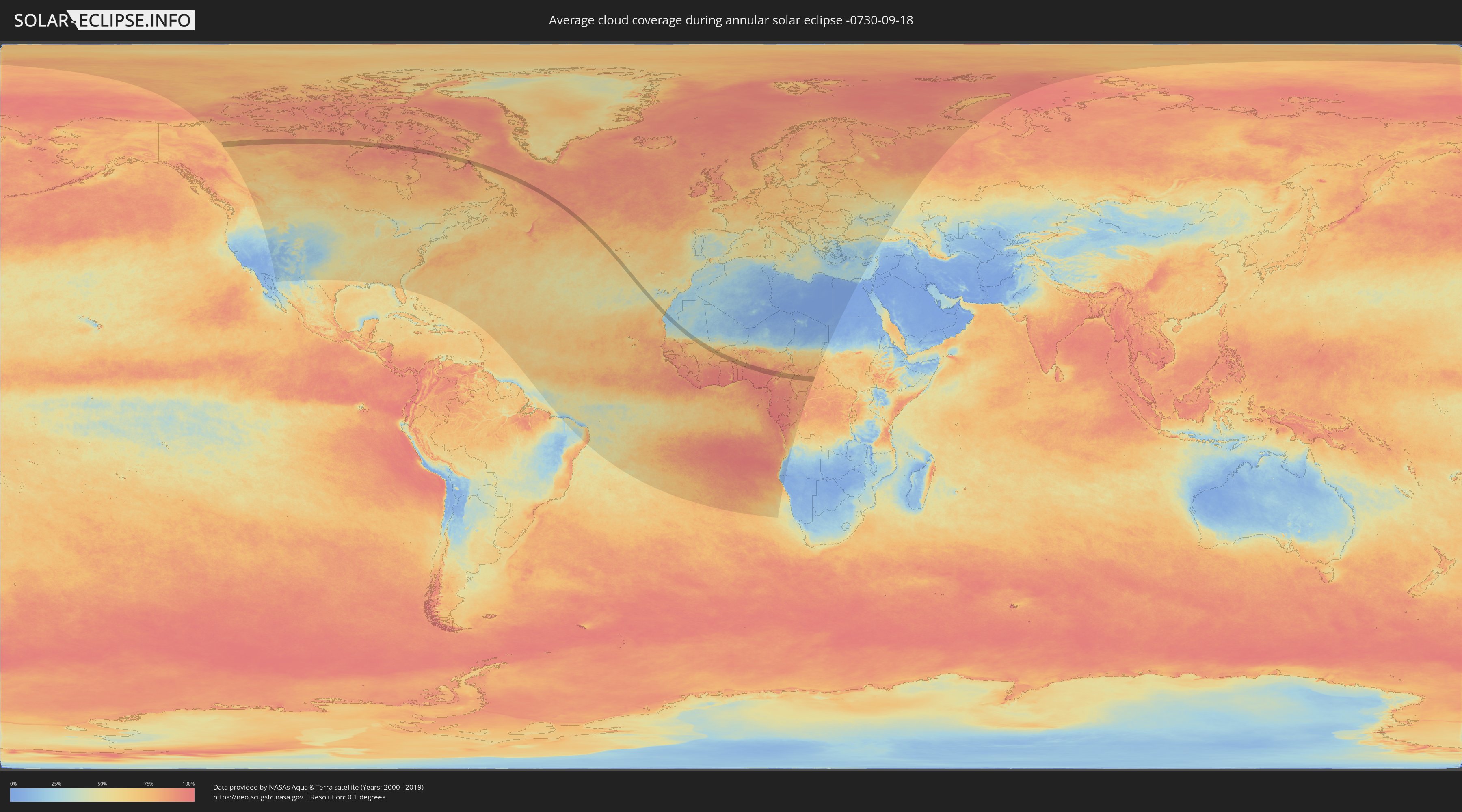Click the 75% legend label

(x=148, y=784)
